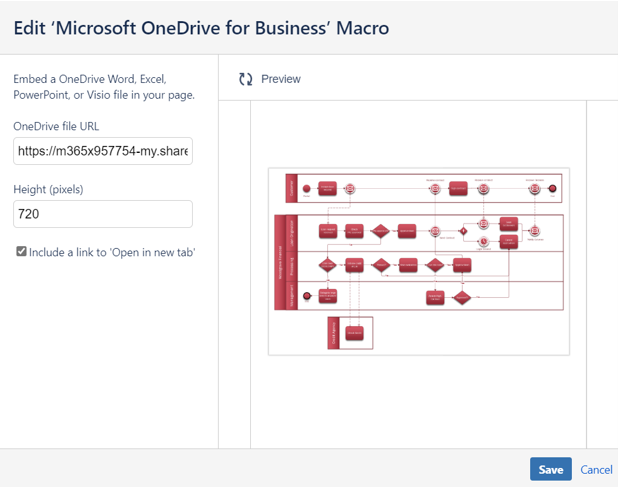
Task: Click the first task box in Customer lane
Action: point(327,188)
